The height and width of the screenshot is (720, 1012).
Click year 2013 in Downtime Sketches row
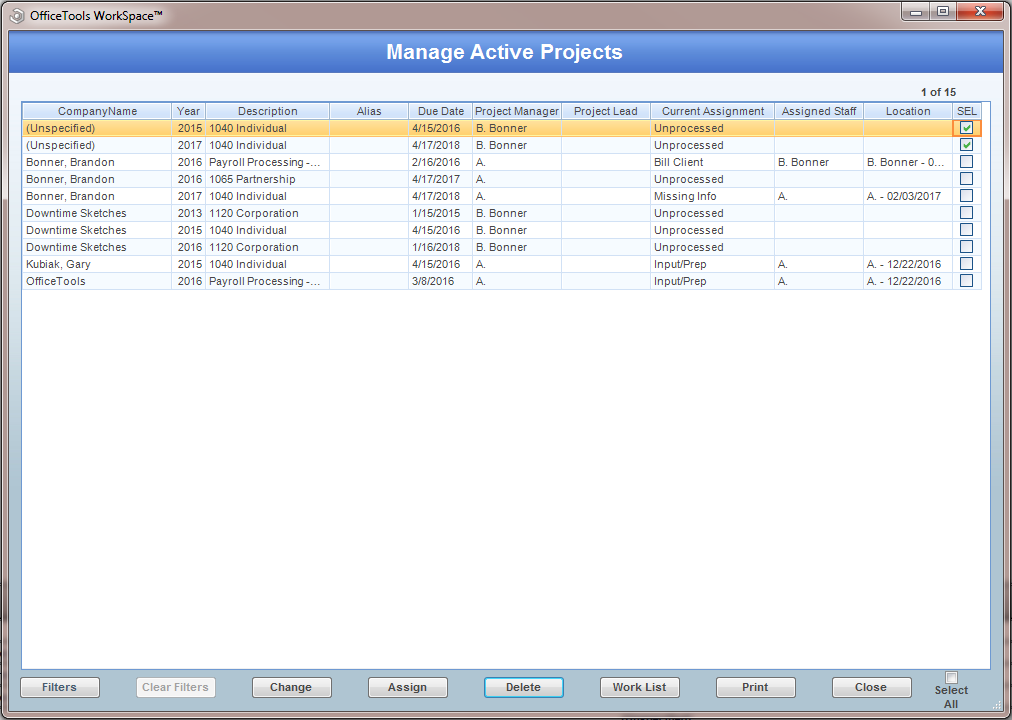coord(190,213)
